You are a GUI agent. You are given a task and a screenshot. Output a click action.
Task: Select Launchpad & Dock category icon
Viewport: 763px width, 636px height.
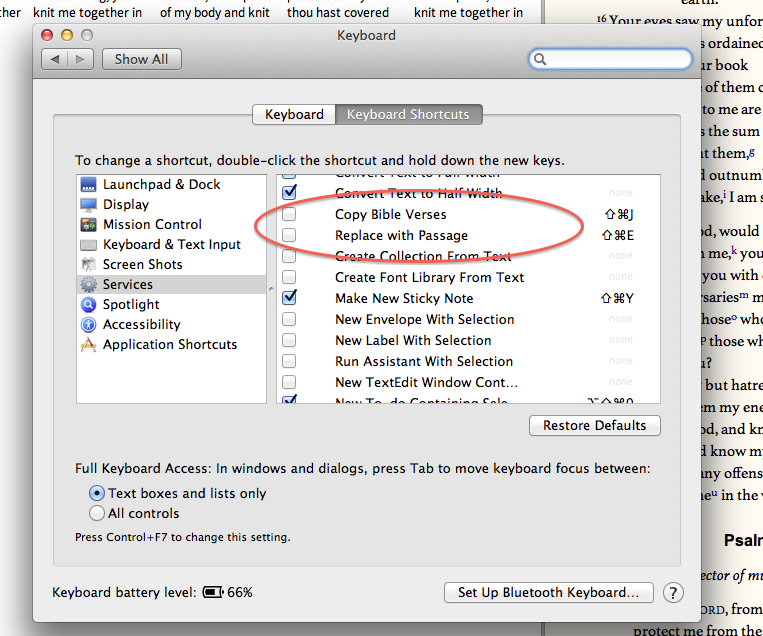[88, 184]
